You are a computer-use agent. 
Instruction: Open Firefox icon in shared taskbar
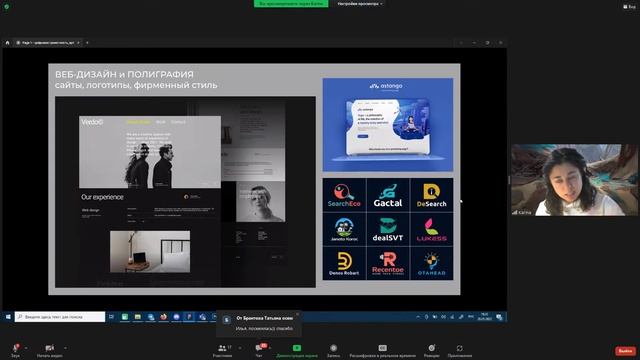click(163, 317)
